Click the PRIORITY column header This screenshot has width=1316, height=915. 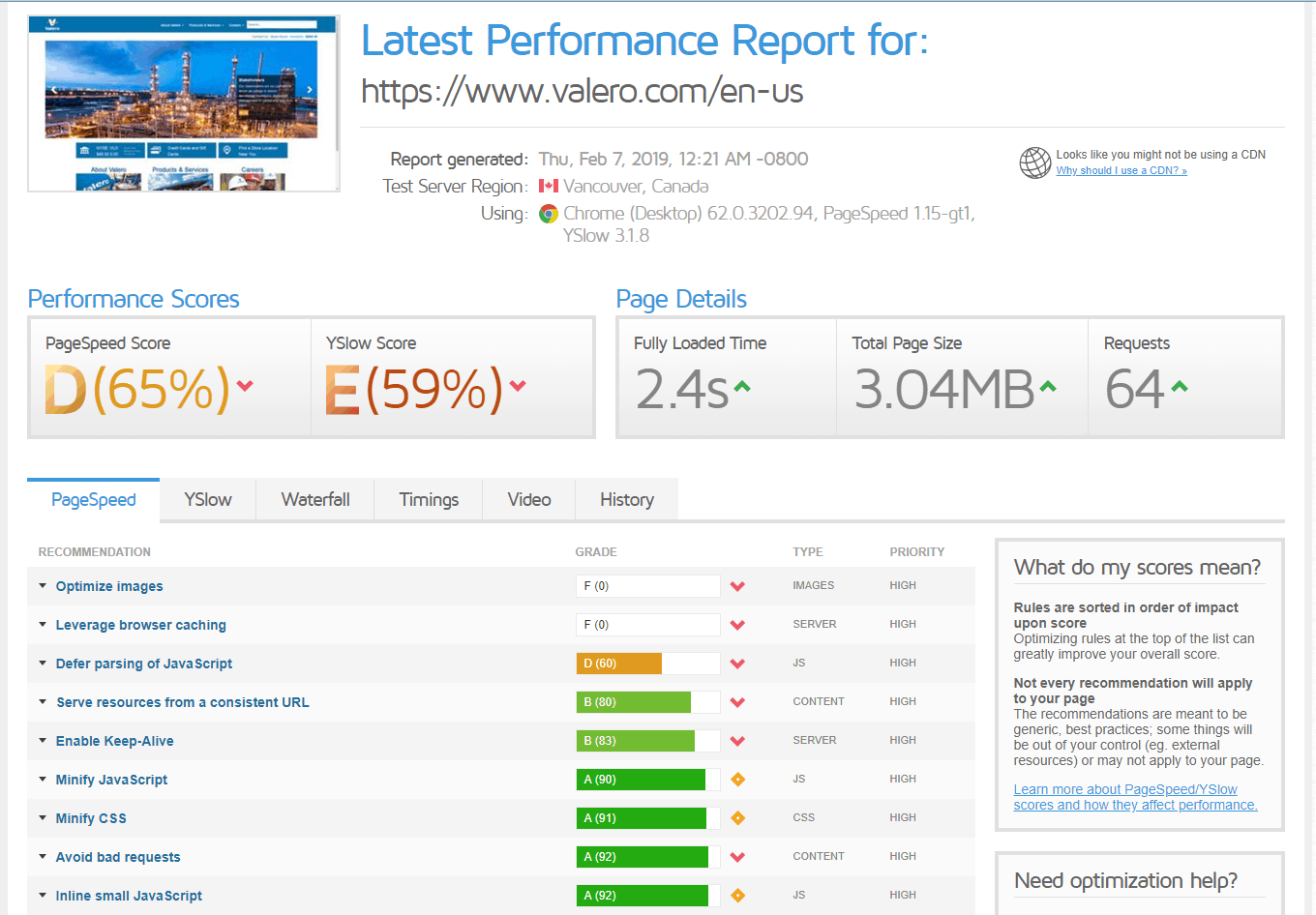coord(917,552)
